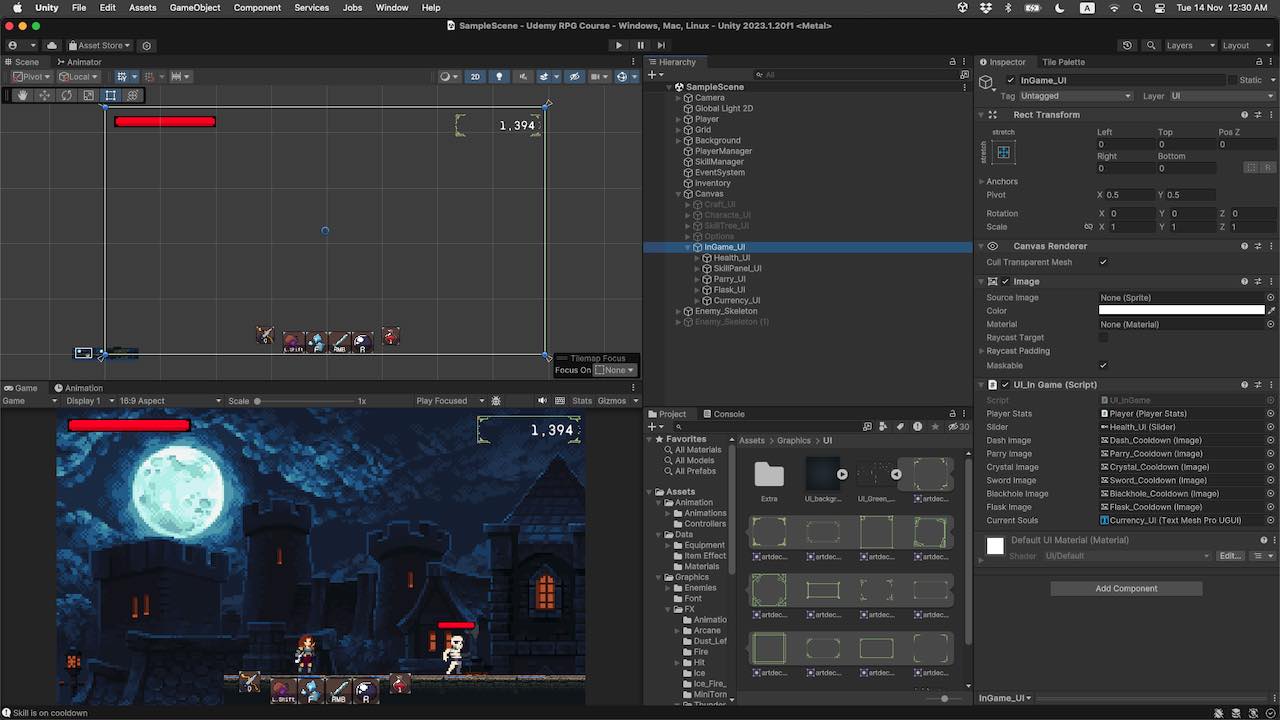Open the Window menu
Viewport: 1280px width, 720px height.
pos(392,7)
